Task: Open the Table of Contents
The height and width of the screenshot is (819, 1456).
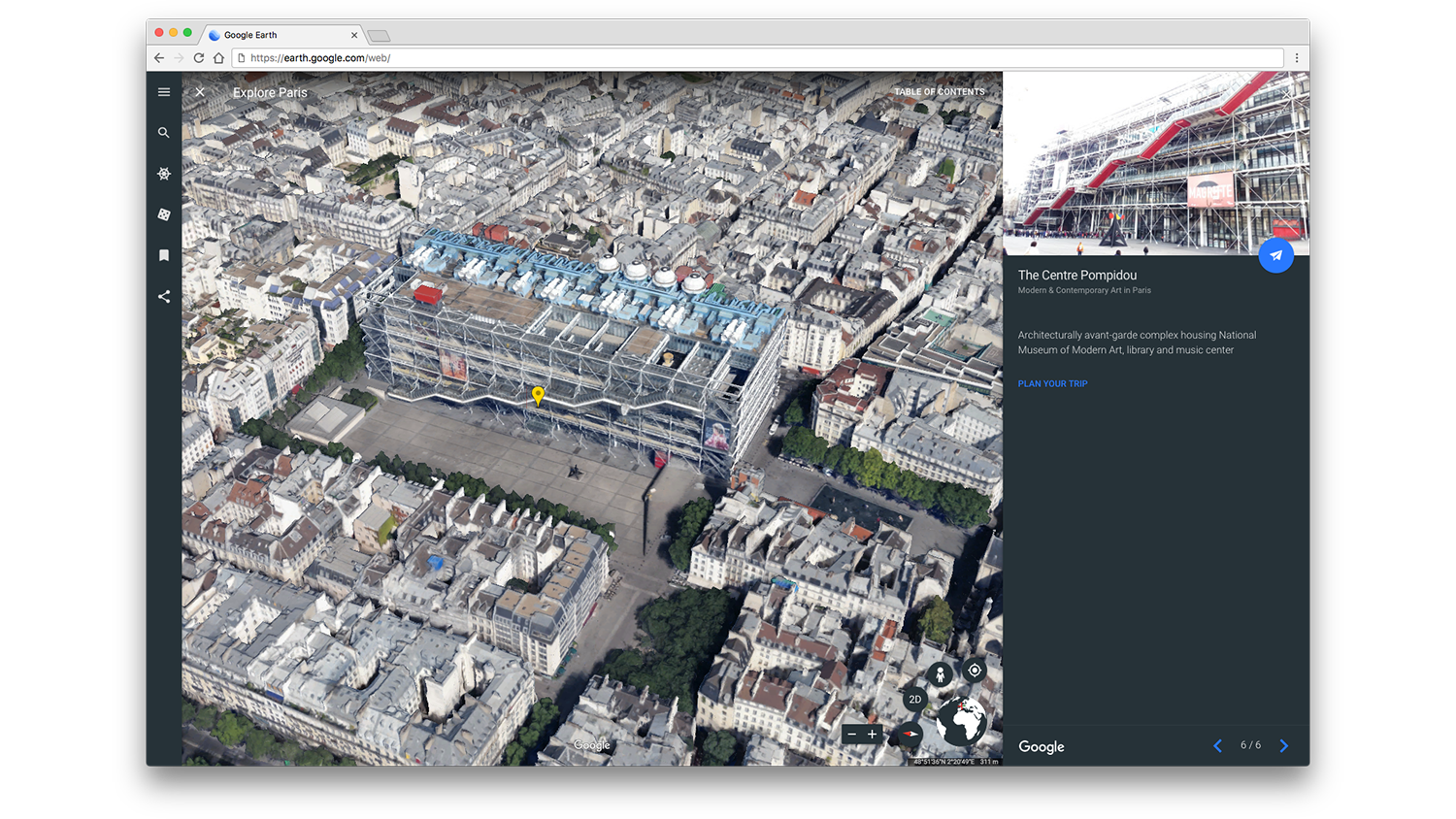Action: (939, 92)
